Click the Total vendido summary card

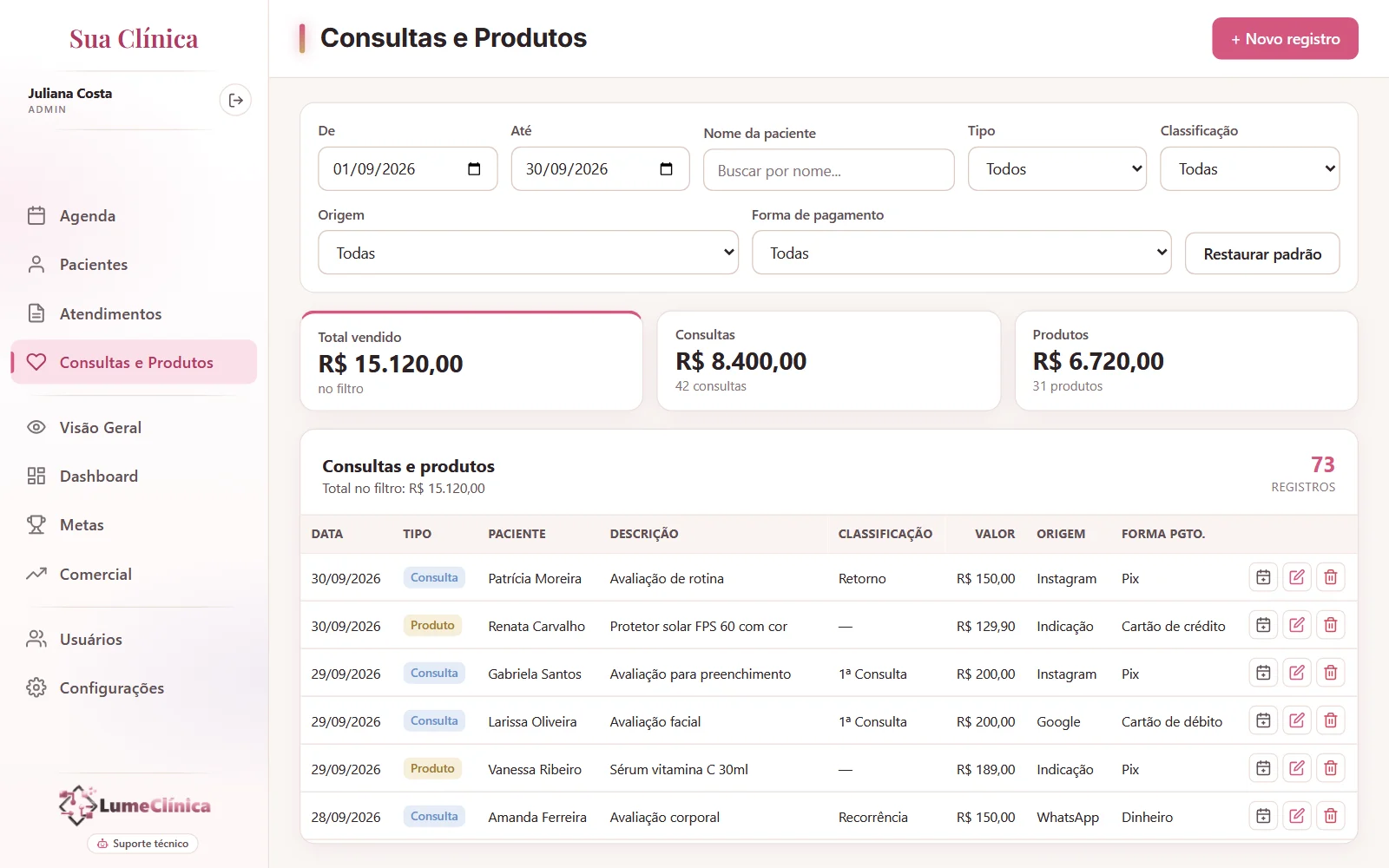coord(471,360)
